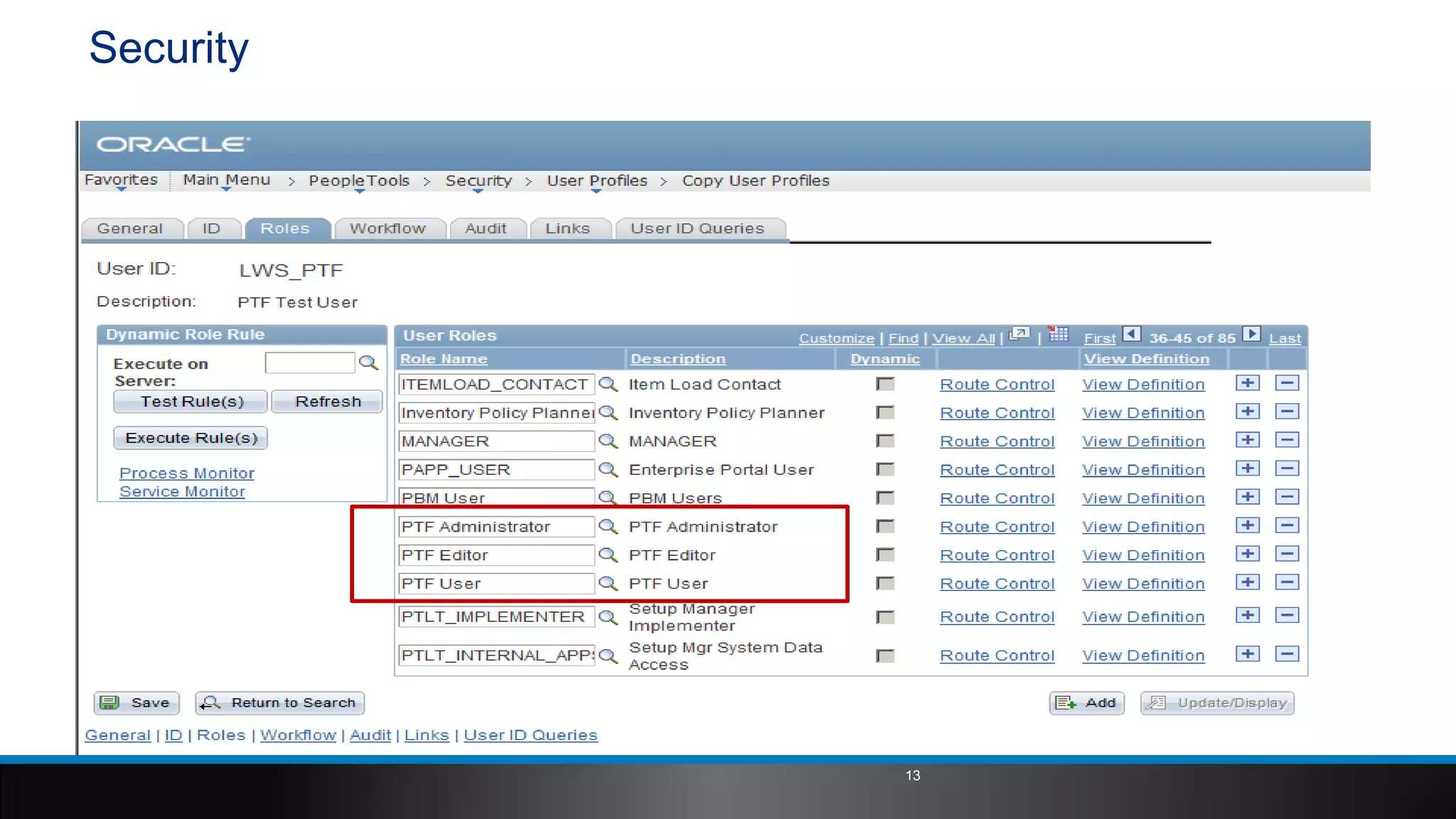This screenshot has height=819, width=1456.
Task: Click Route Control link for PTF Editor
Action: tap(997, 555)
